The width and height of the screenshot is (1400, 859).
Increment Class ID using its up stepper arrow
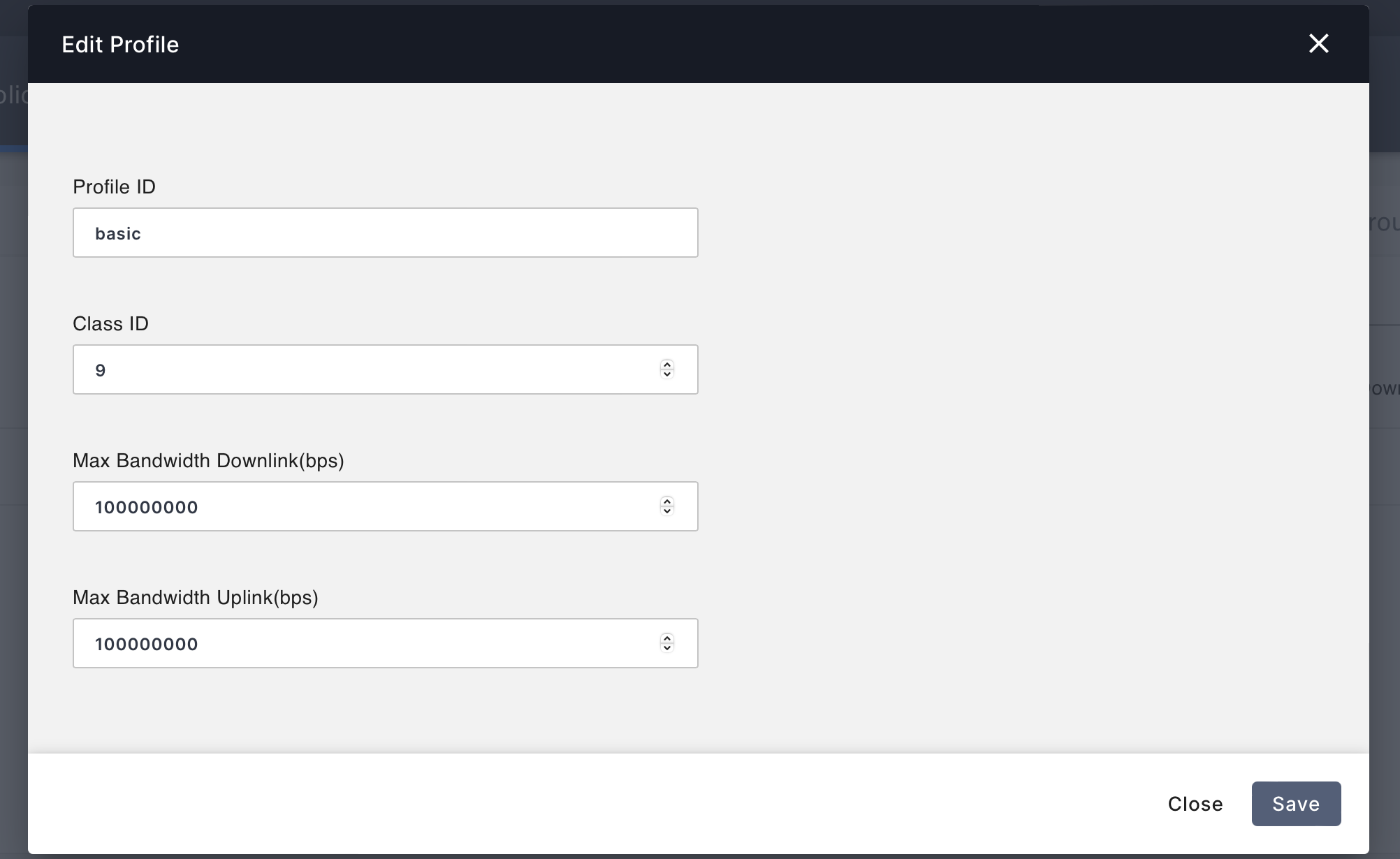pyautogui.click(x=667, y=365)
